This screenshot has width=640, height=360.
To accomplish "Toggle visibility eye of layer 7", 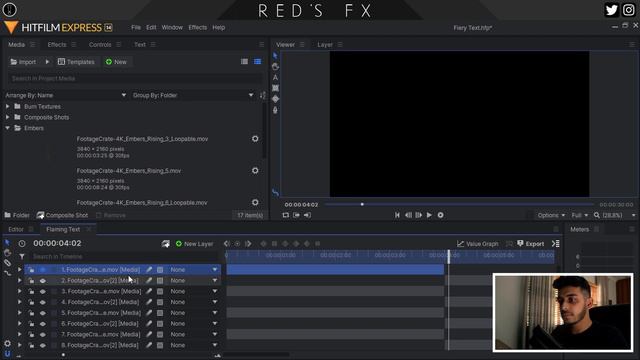I will (42, 335).
